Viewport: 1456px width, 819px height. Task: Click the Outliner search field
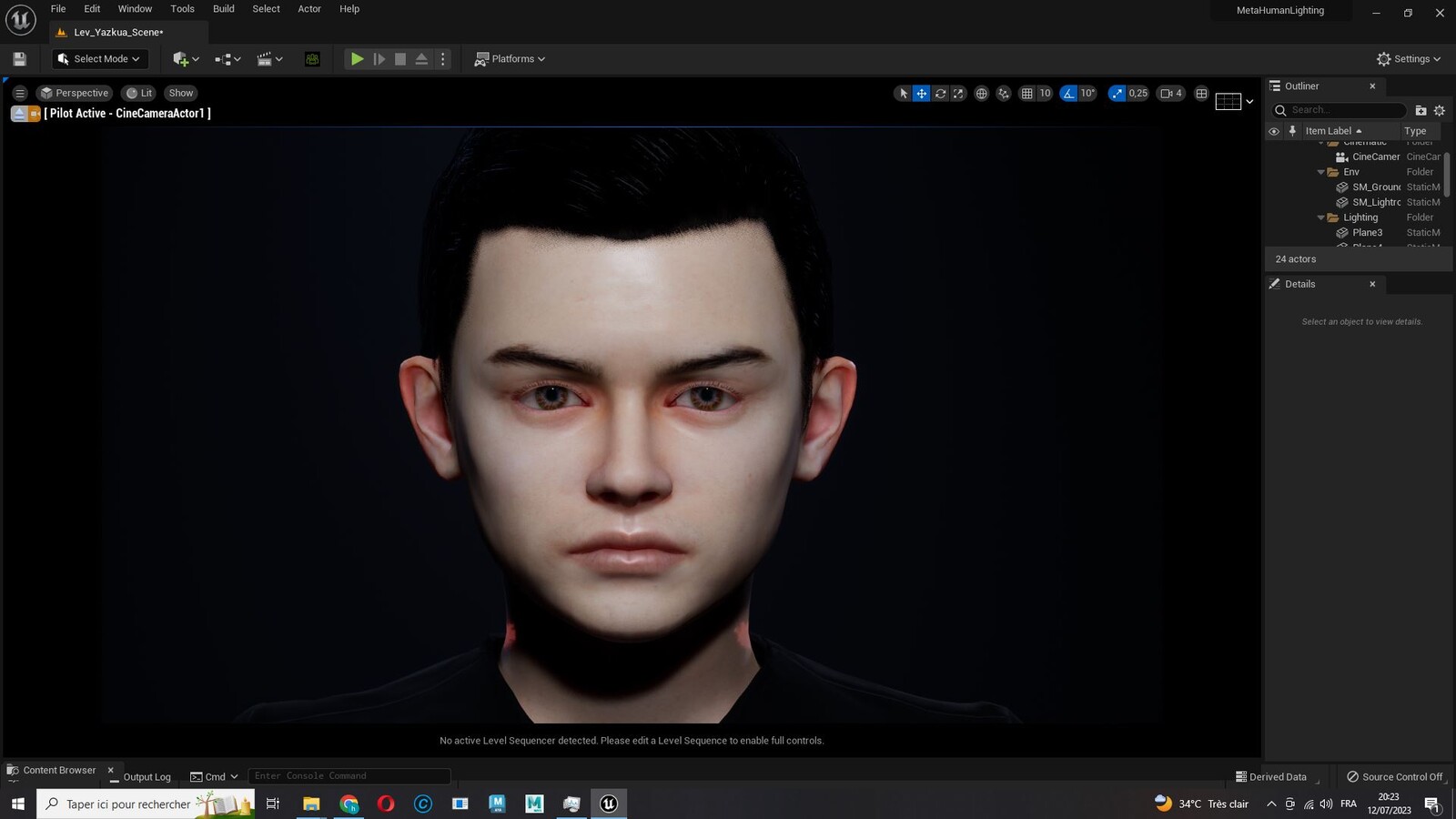1339,110
